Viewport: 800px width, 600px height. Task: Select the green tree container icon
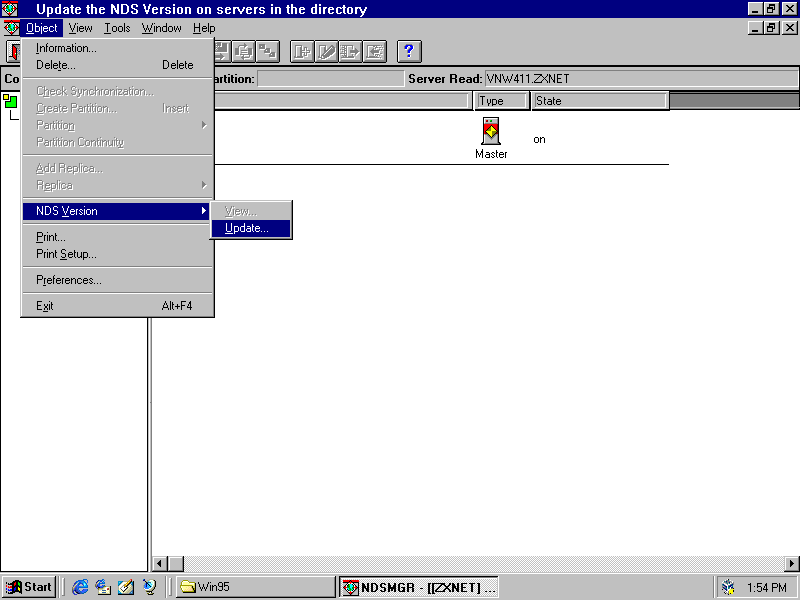click(x=9, y=101)
